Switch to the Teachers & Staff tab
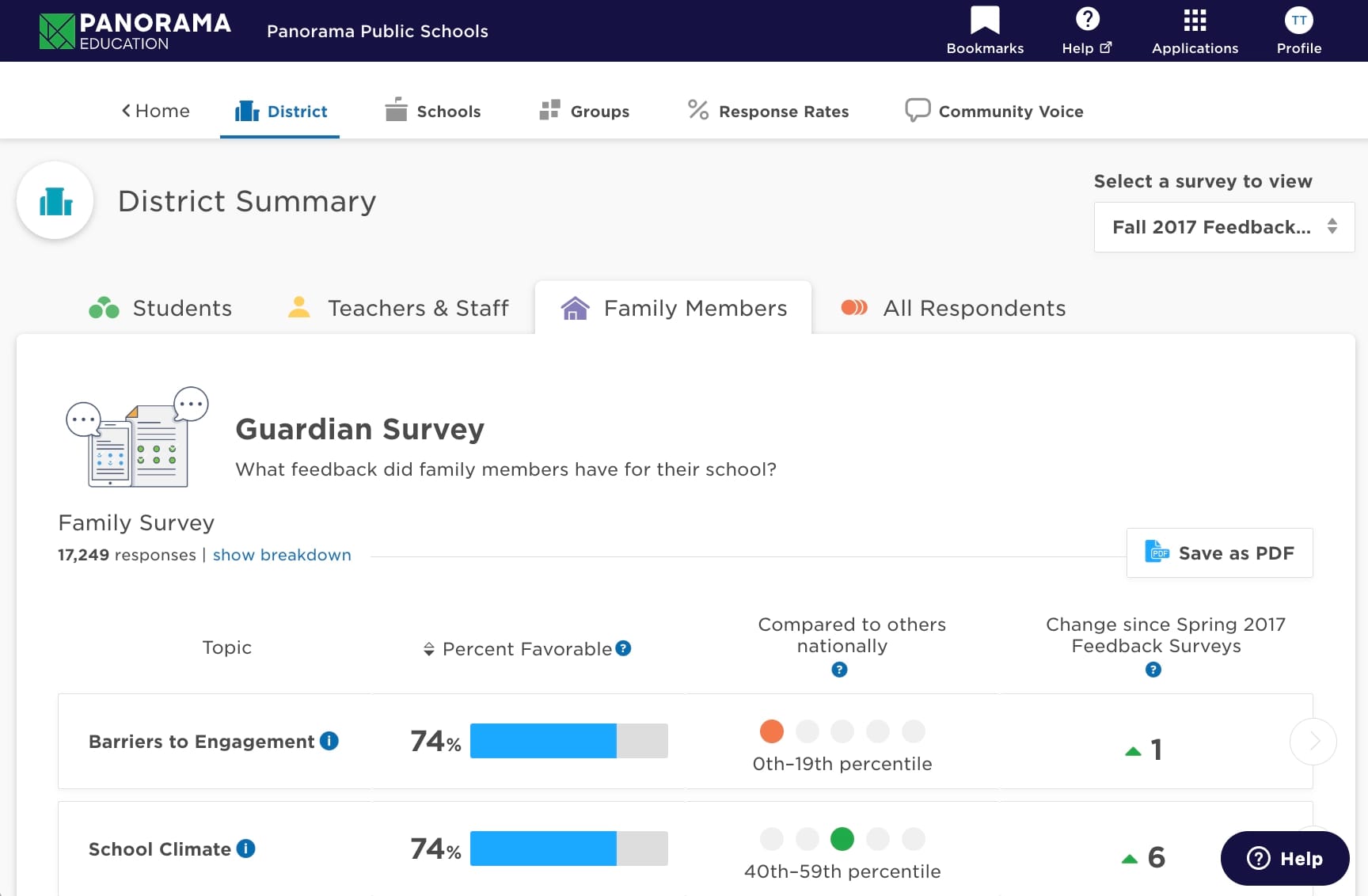The height and width of the screenshot is (896, 1368). pyautogui.click(x=398, y=308)
